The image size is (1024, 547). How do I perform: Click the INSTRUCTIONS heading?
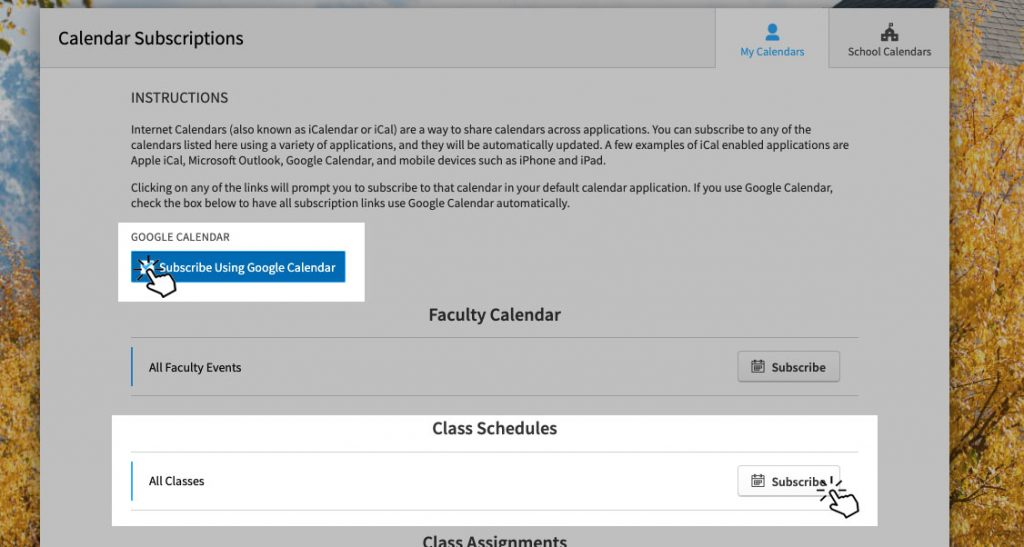point(179,98)
